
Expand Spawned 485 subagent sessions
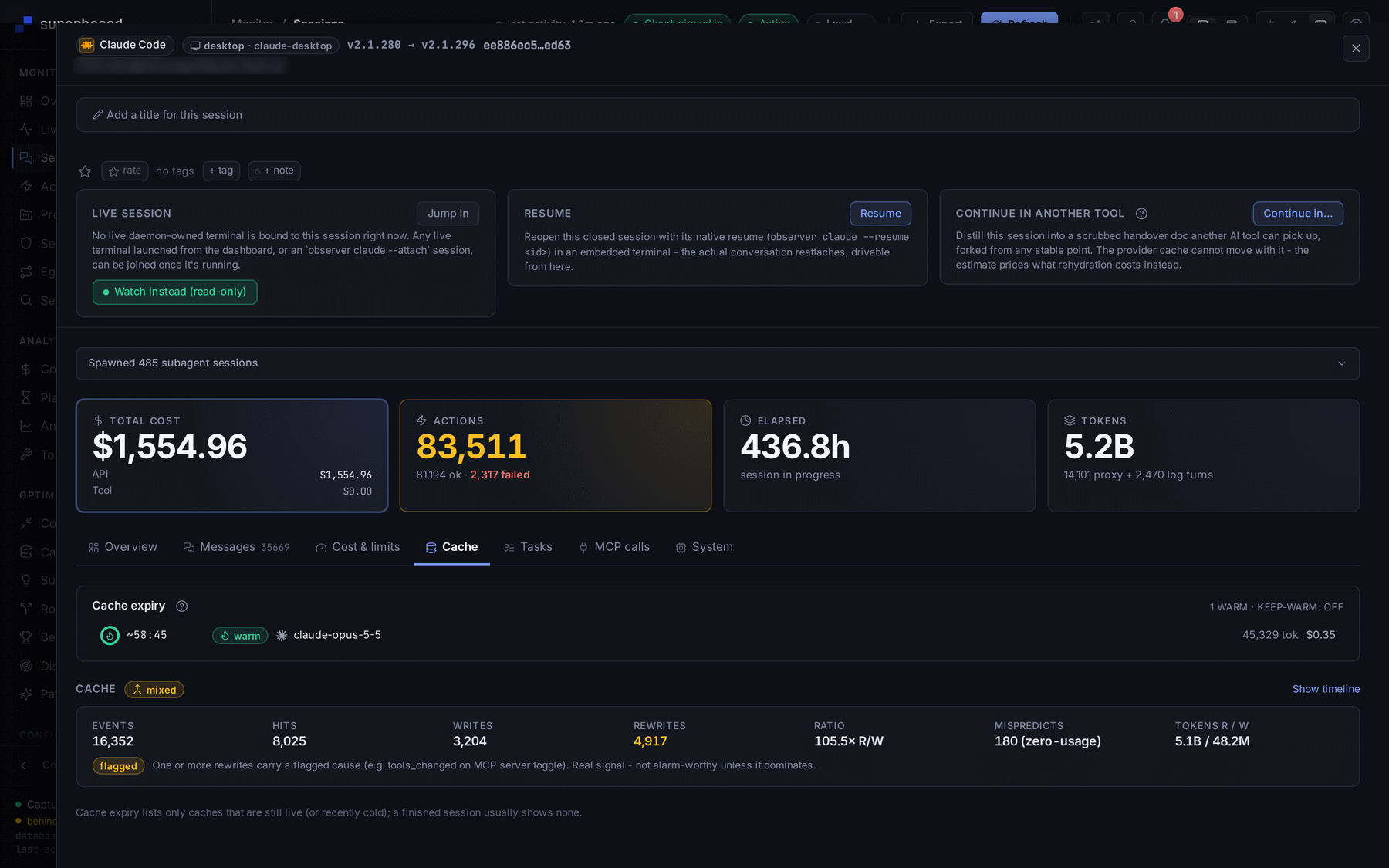click(718, 363)
